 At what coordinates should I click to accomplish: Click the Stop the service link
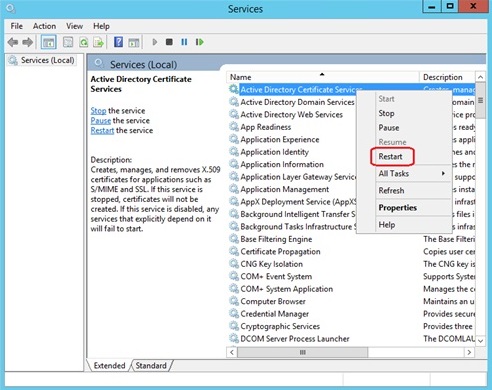pos(98,111)
